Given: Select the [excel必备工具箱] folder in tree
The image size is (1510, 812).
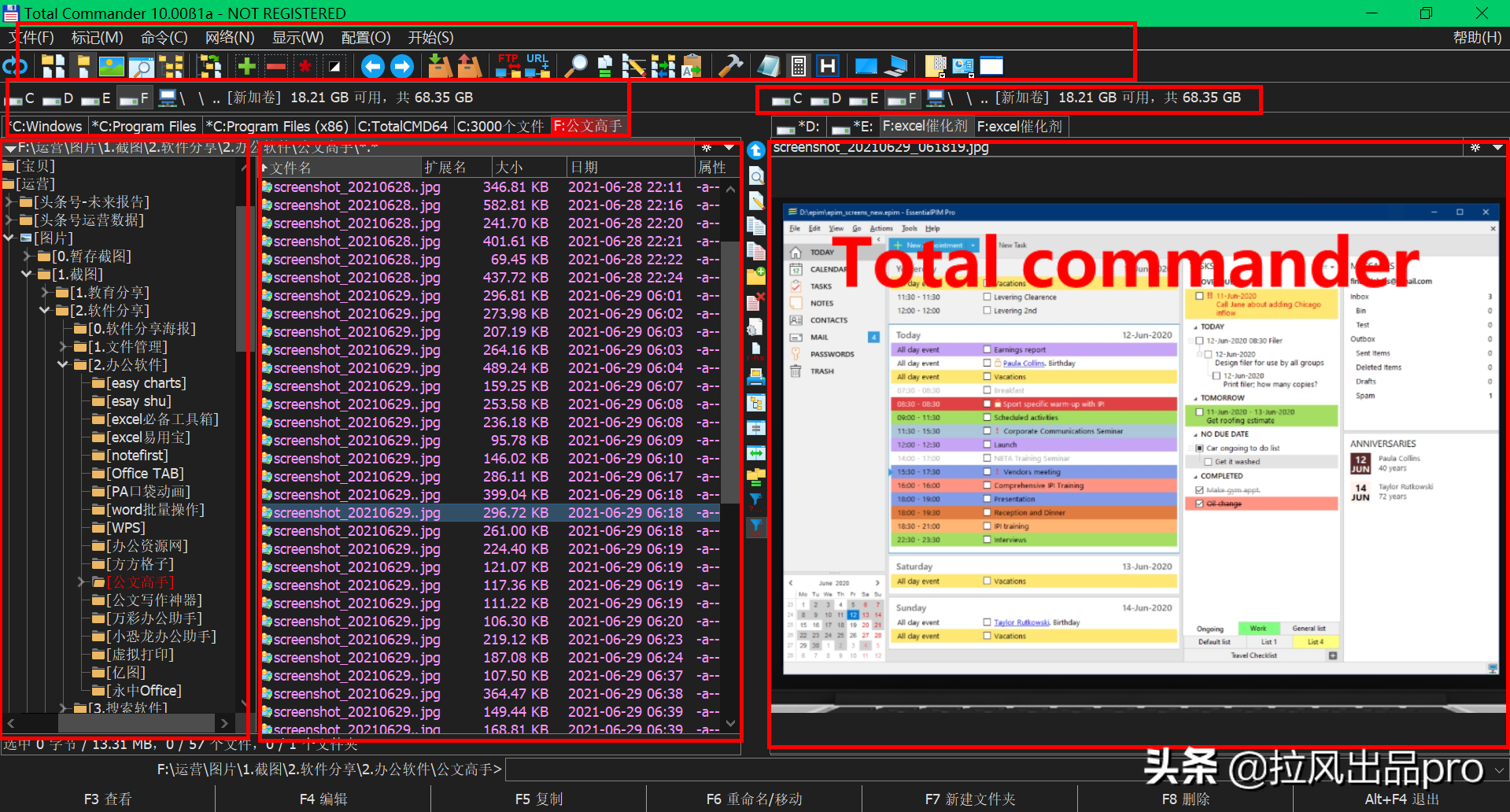Looking at the screenshot, I should (x=162, y=419).
